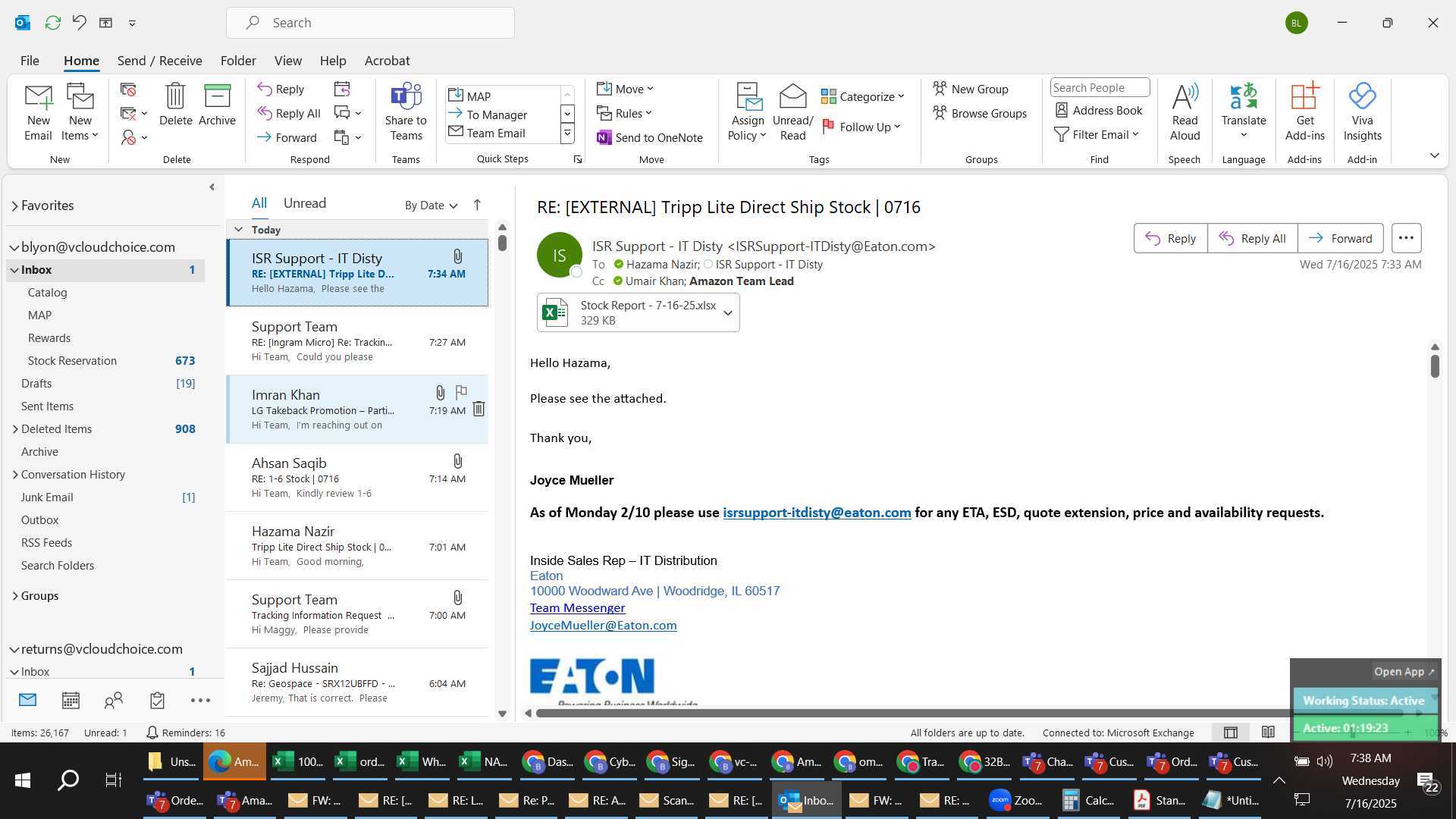Click the Undo icon in title bar
The height and width of the screenshot is (819, 1456).
(x=79, y=23)
